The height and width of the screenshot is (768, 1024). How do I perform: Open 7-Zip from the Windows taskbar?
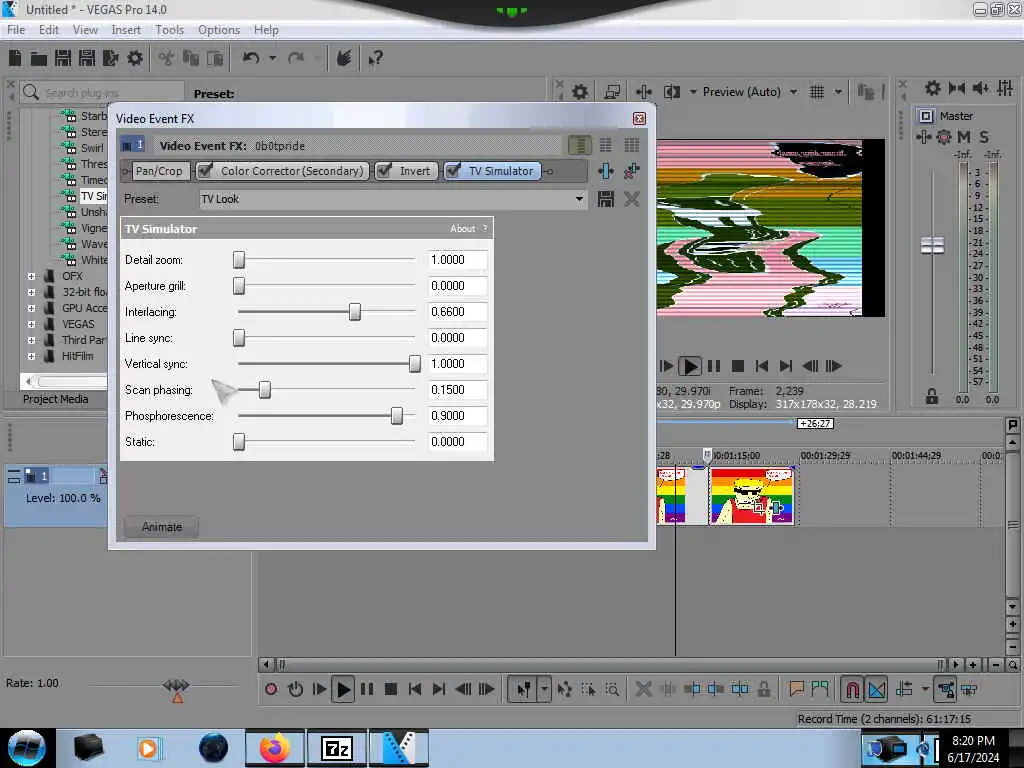pyautogui.click(x=336, y=748)
